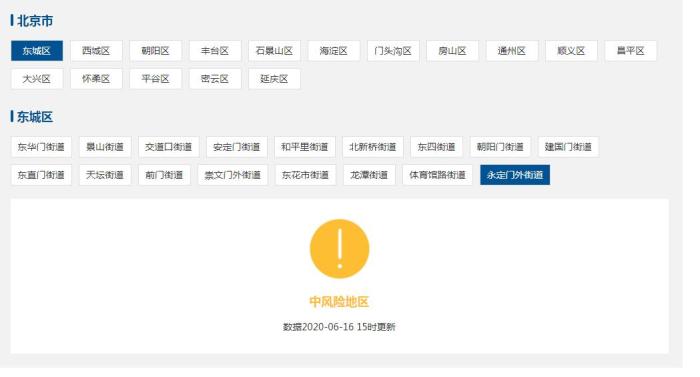Choose the 西城区 district
Image resolution: width=700 pixels, height=377 pixels.
(x=96, y=51)
